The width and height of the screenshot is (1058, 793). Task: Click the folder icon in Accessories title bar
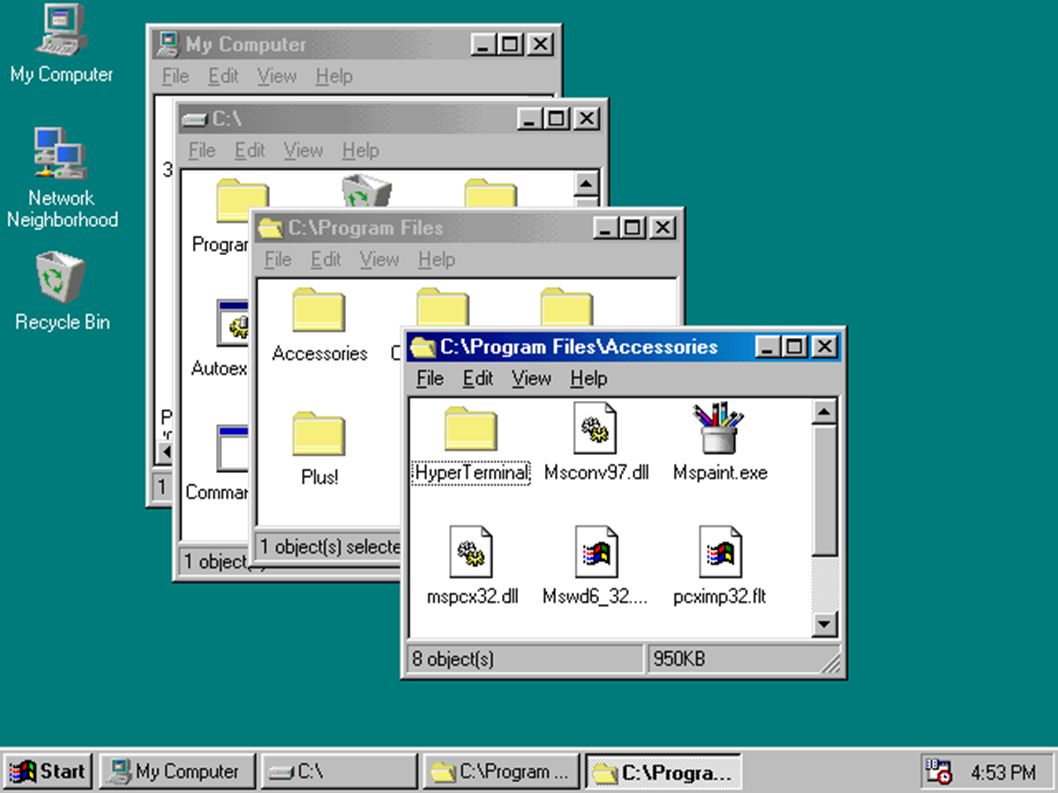point(423,347)
